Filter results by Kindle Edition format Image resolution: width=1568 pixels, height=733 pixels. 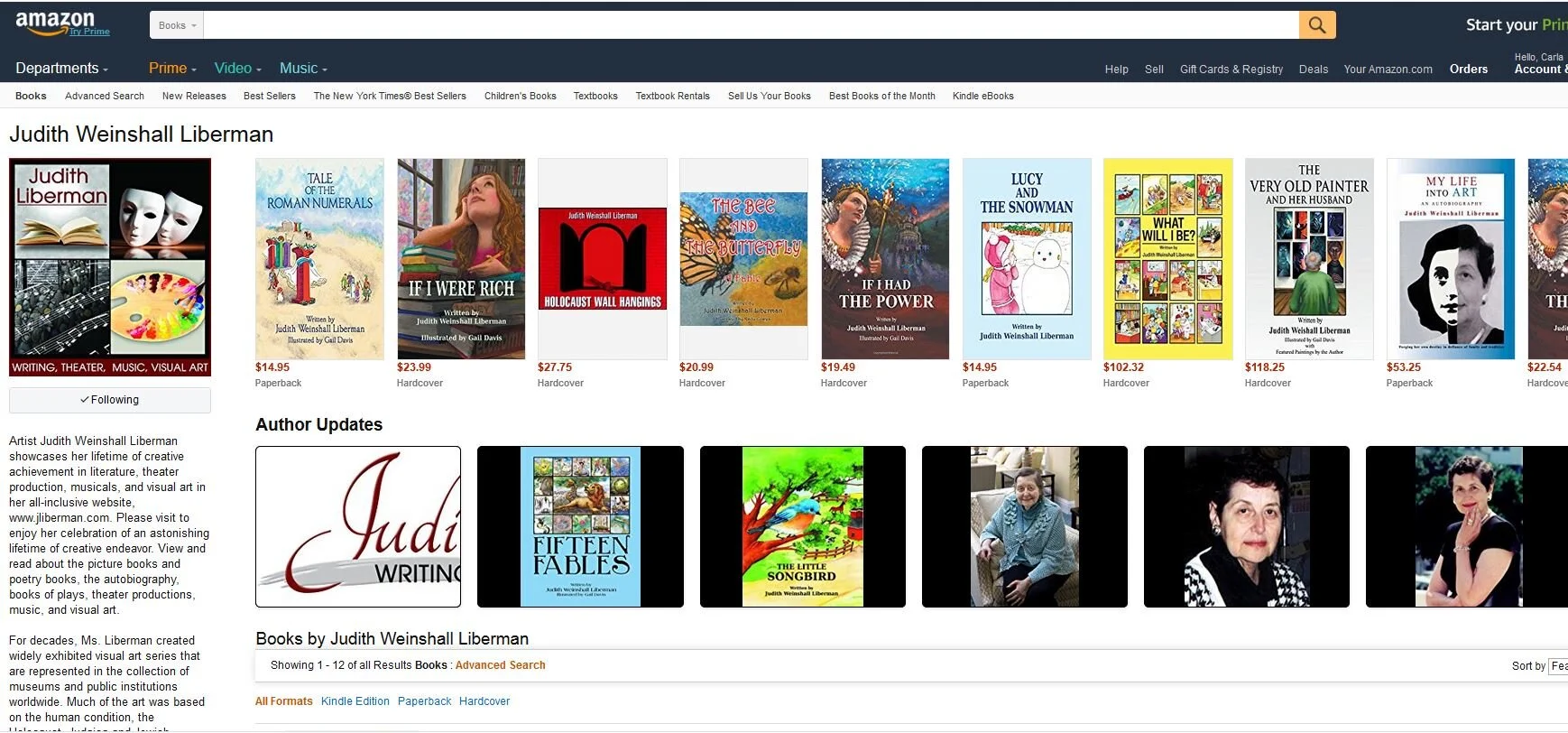point(355,701)
